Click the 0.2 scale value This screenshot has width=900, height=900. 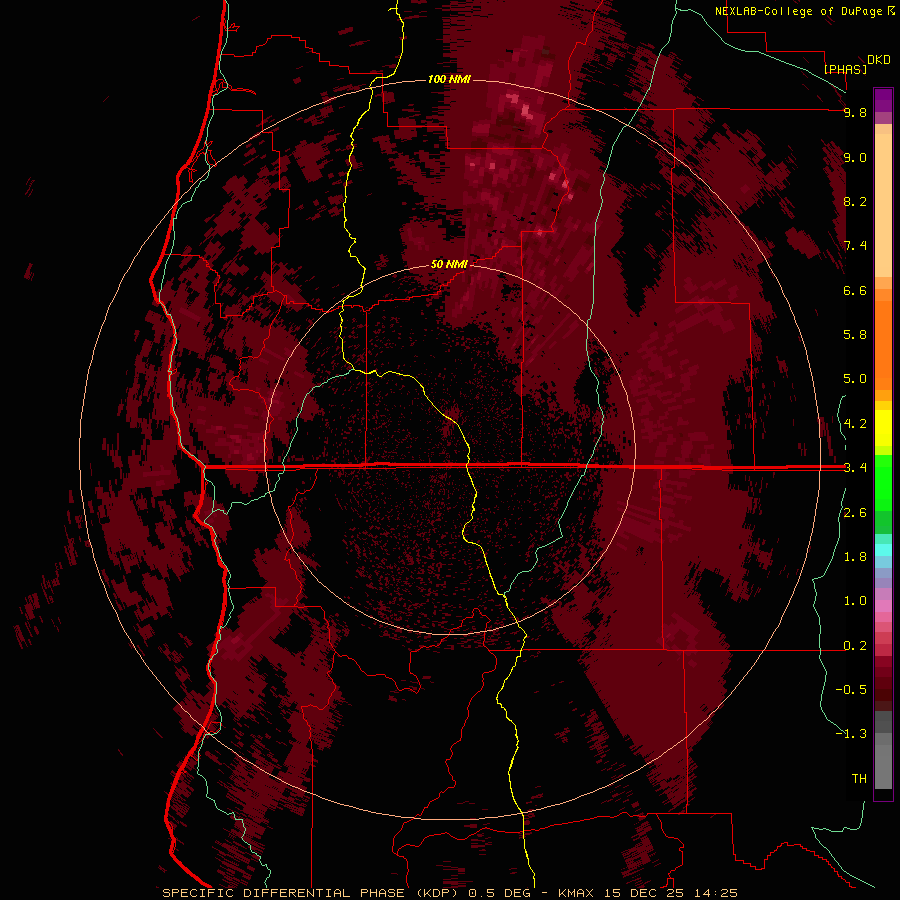click(x=855, y=646)
